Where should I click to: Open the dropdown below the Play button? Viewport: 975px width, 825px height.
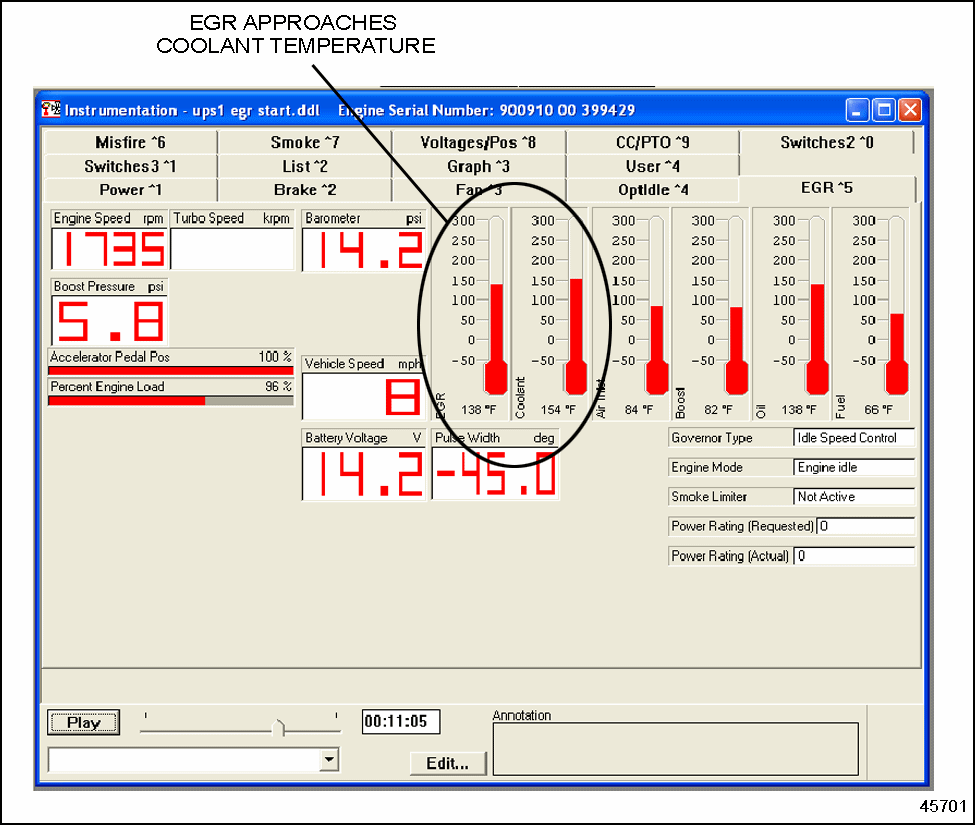[x=329, y=761]
